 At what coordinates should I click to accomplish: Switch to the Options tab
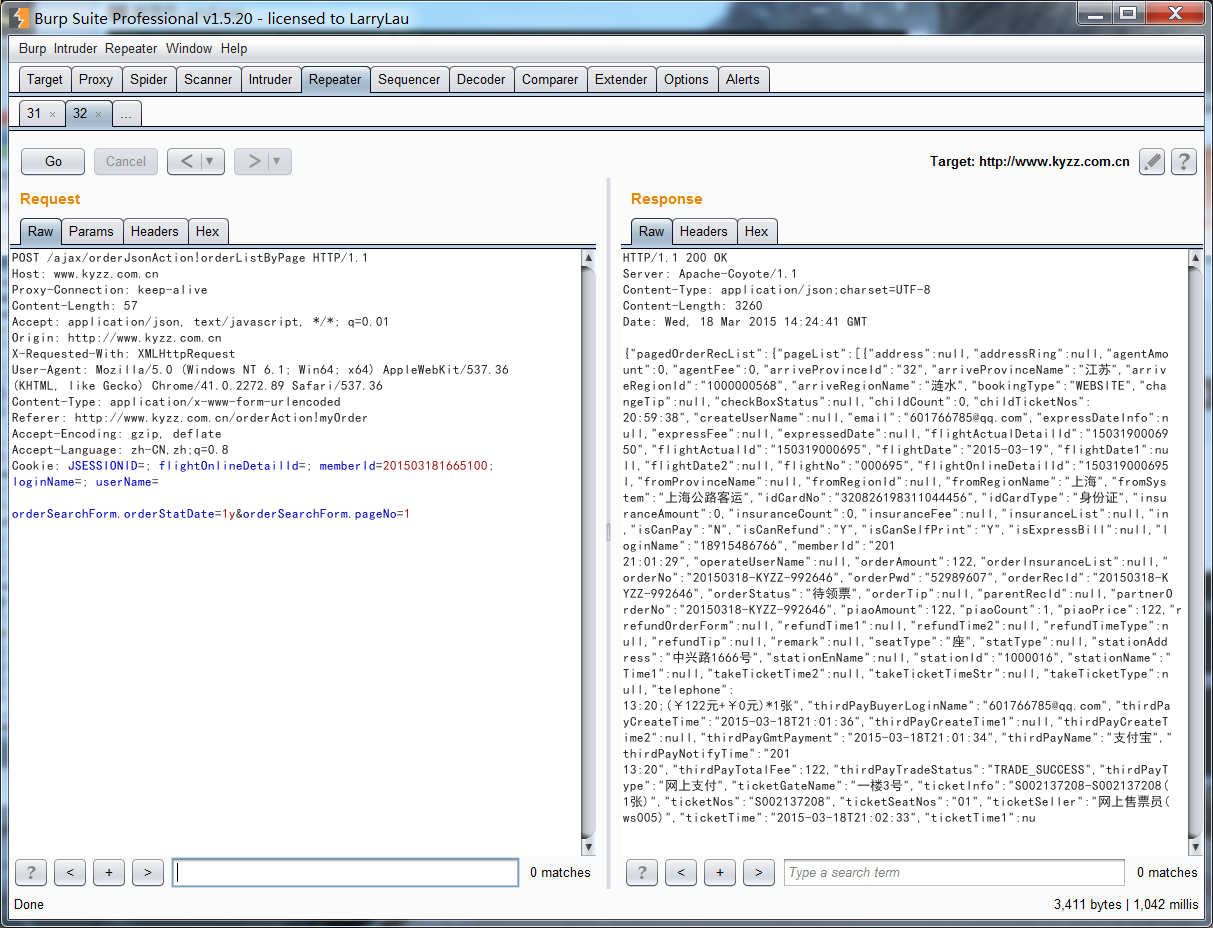[x=686, y=80]
